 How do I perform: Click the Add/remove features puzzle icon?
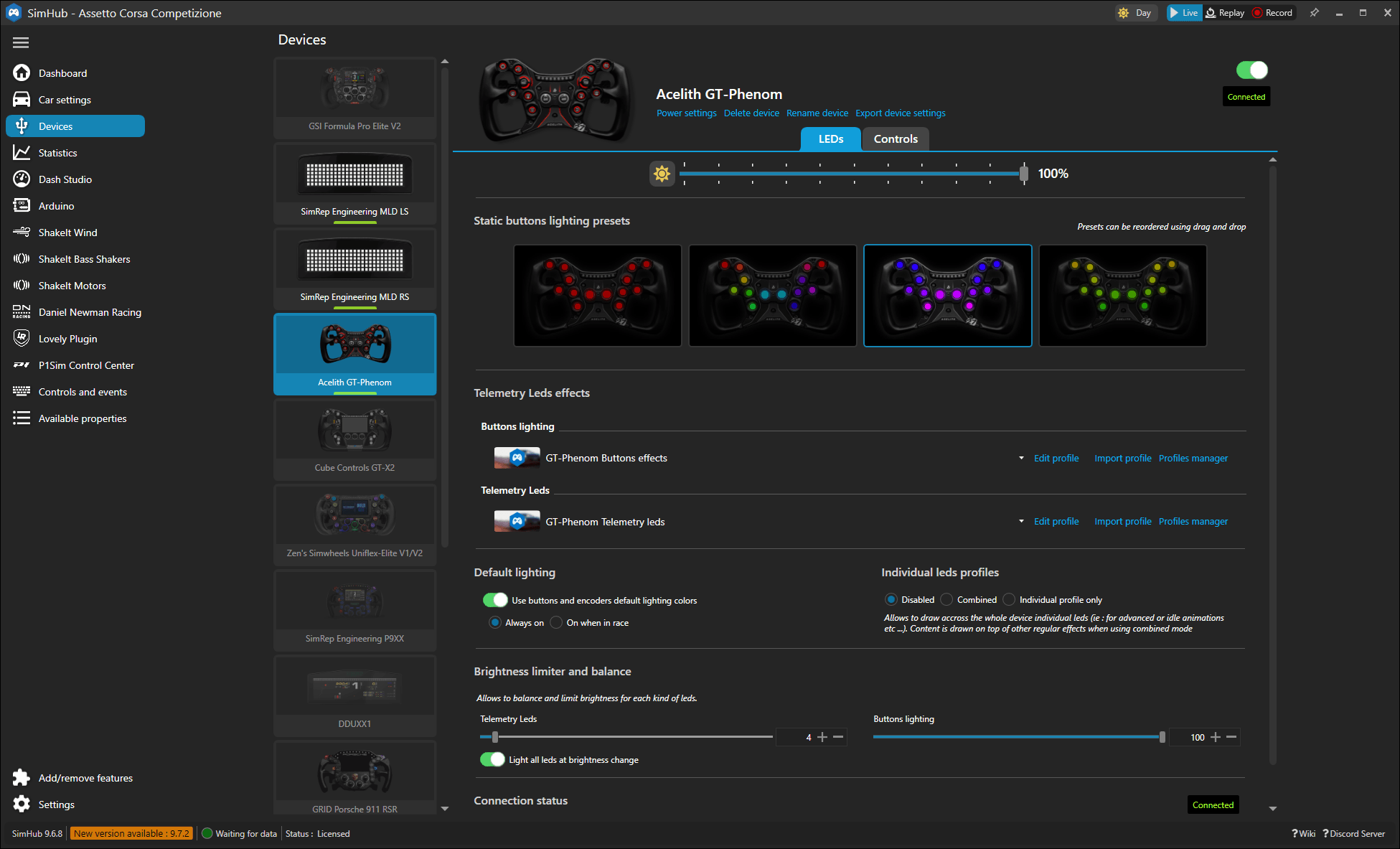[22, 778]
